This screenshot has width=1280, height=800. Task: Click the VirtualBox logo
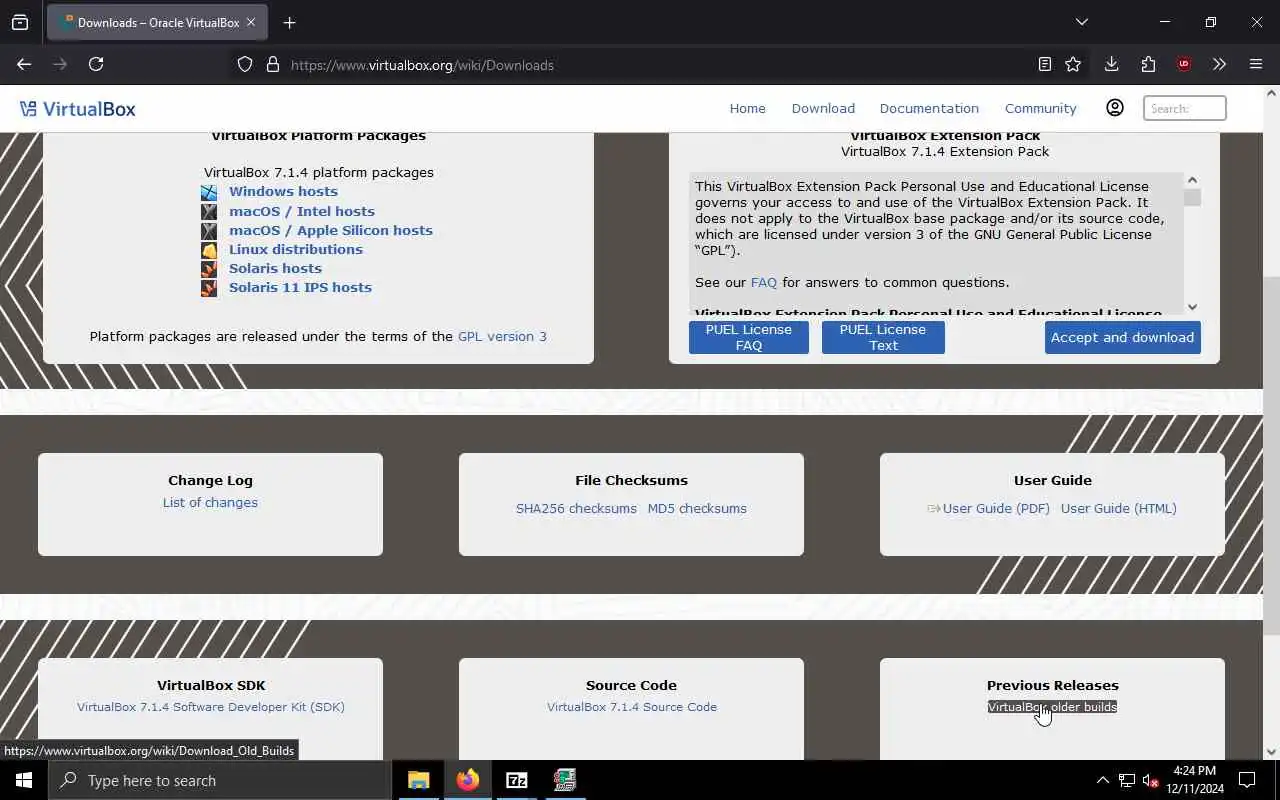(x=77, y=109)
